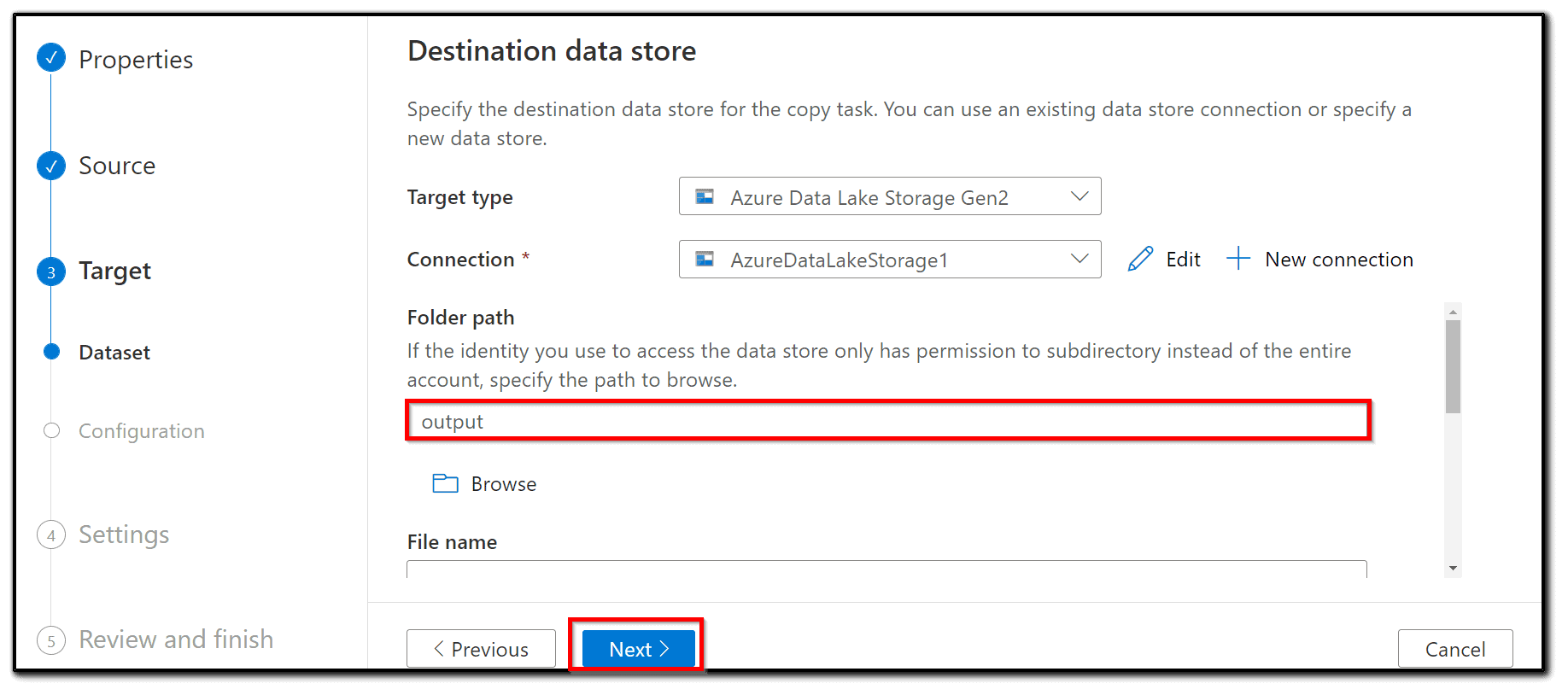Click the plus icon for New connection
The image size is (1568, 695).
click(x=1237, y=259)
